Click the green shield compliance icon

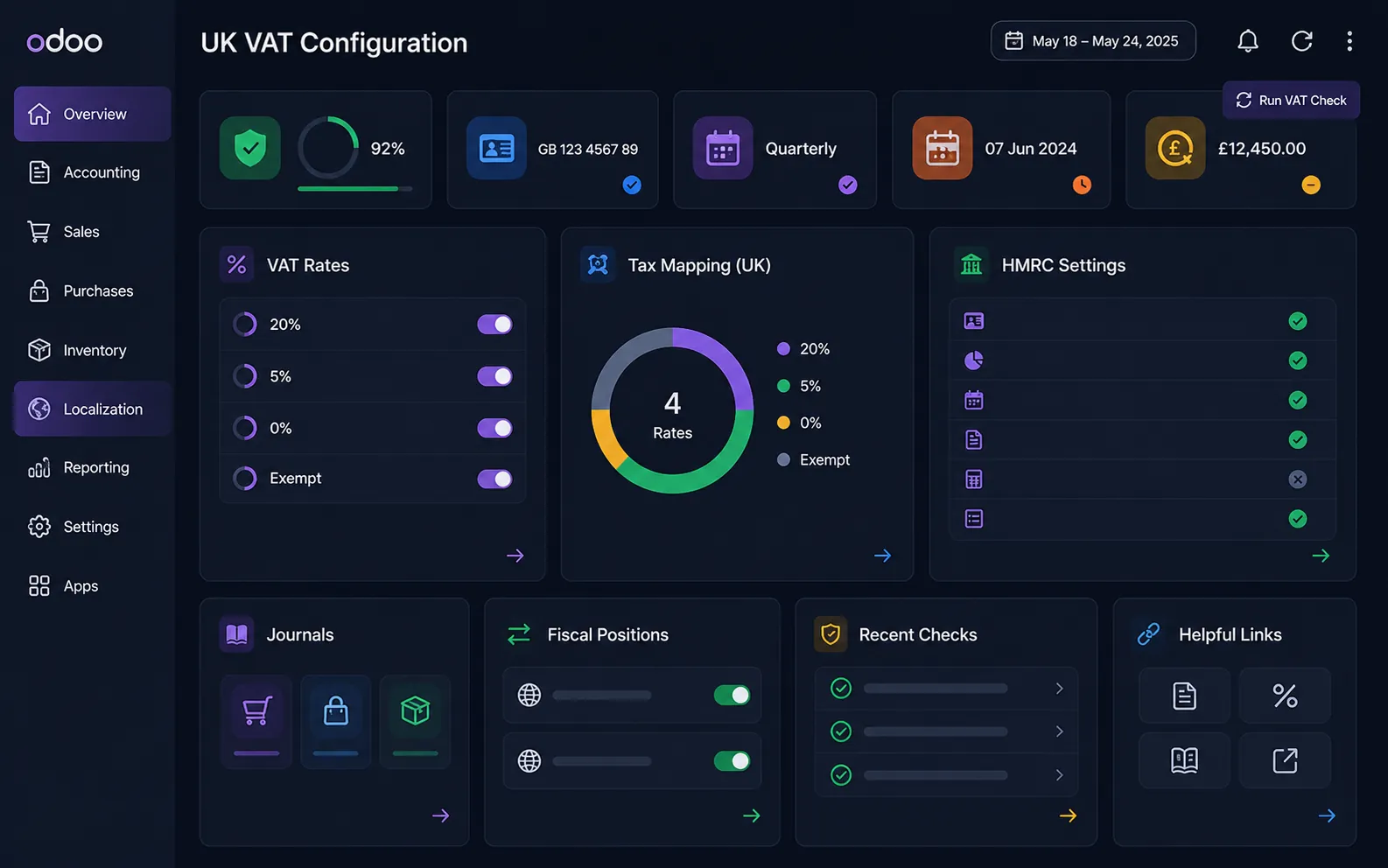250,148
